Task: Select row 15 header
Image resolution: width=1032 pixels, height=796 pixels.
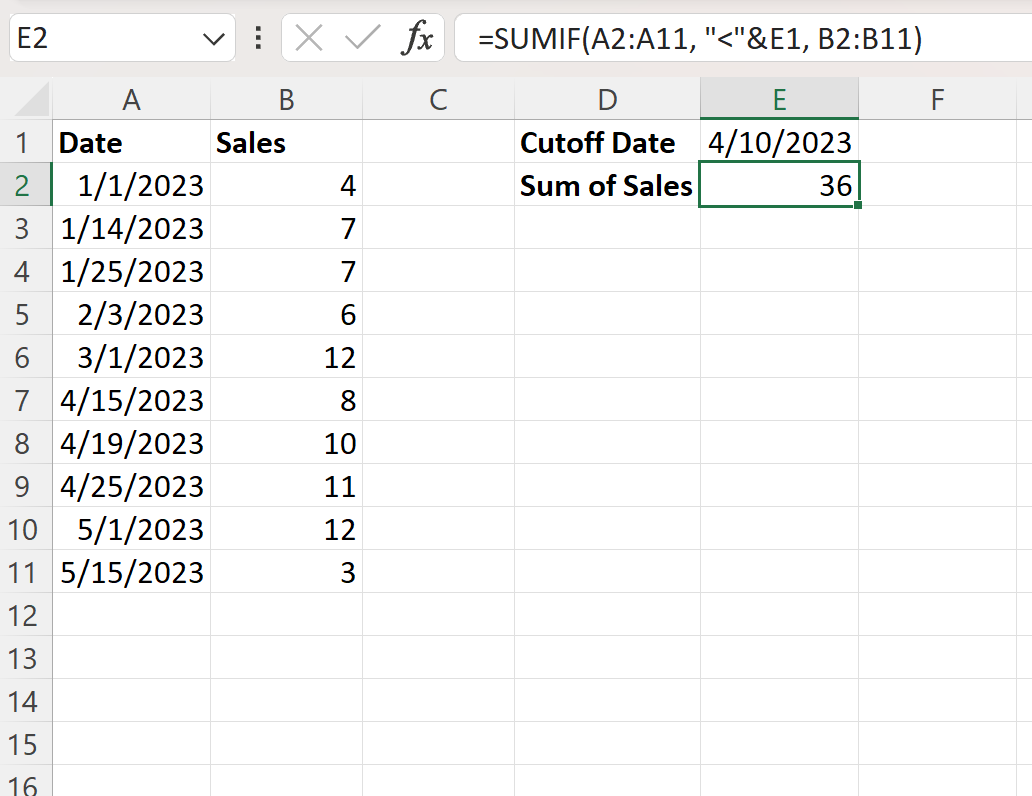Action: (25, 744)
